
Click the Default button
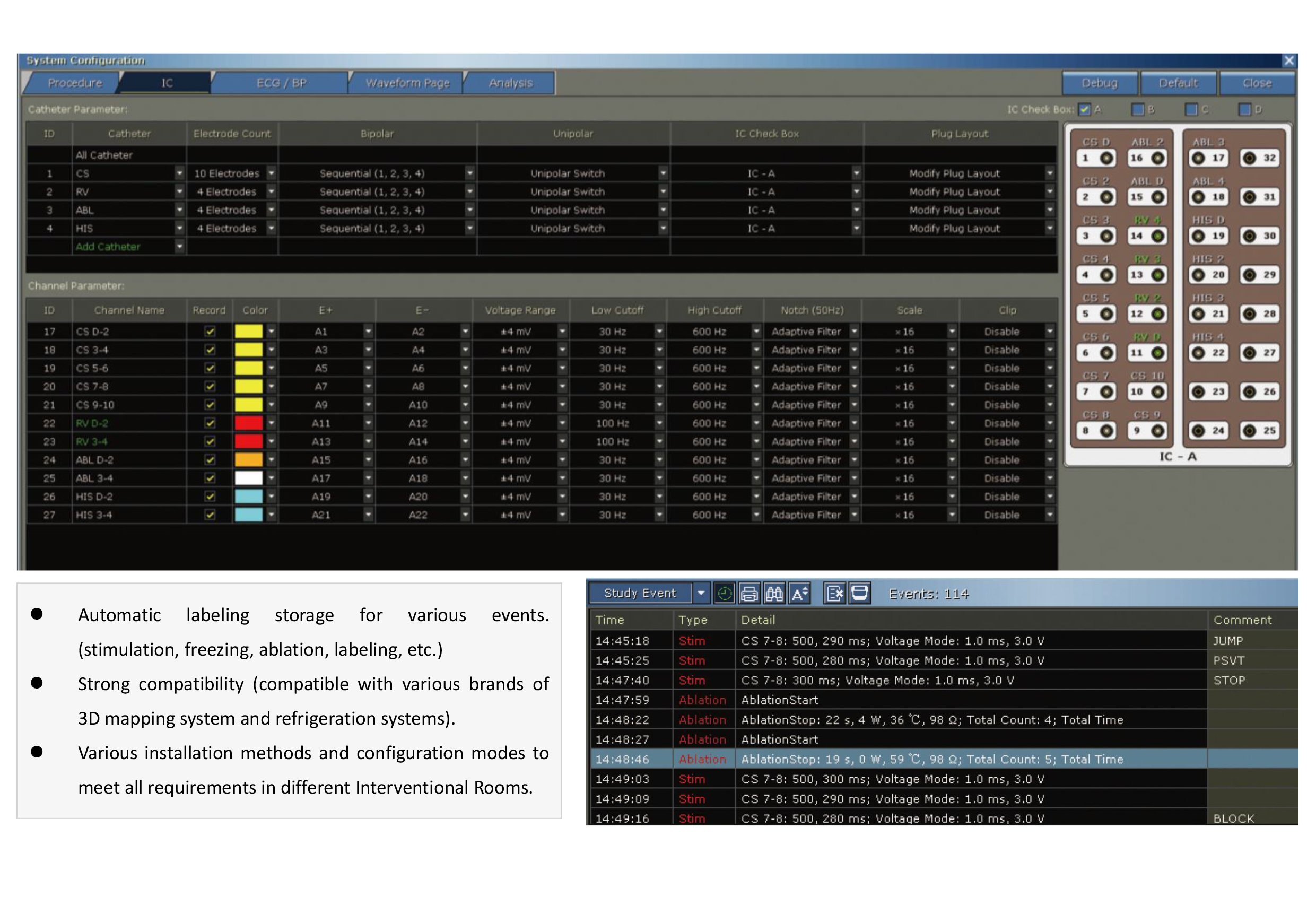[x=1179, y=83]
